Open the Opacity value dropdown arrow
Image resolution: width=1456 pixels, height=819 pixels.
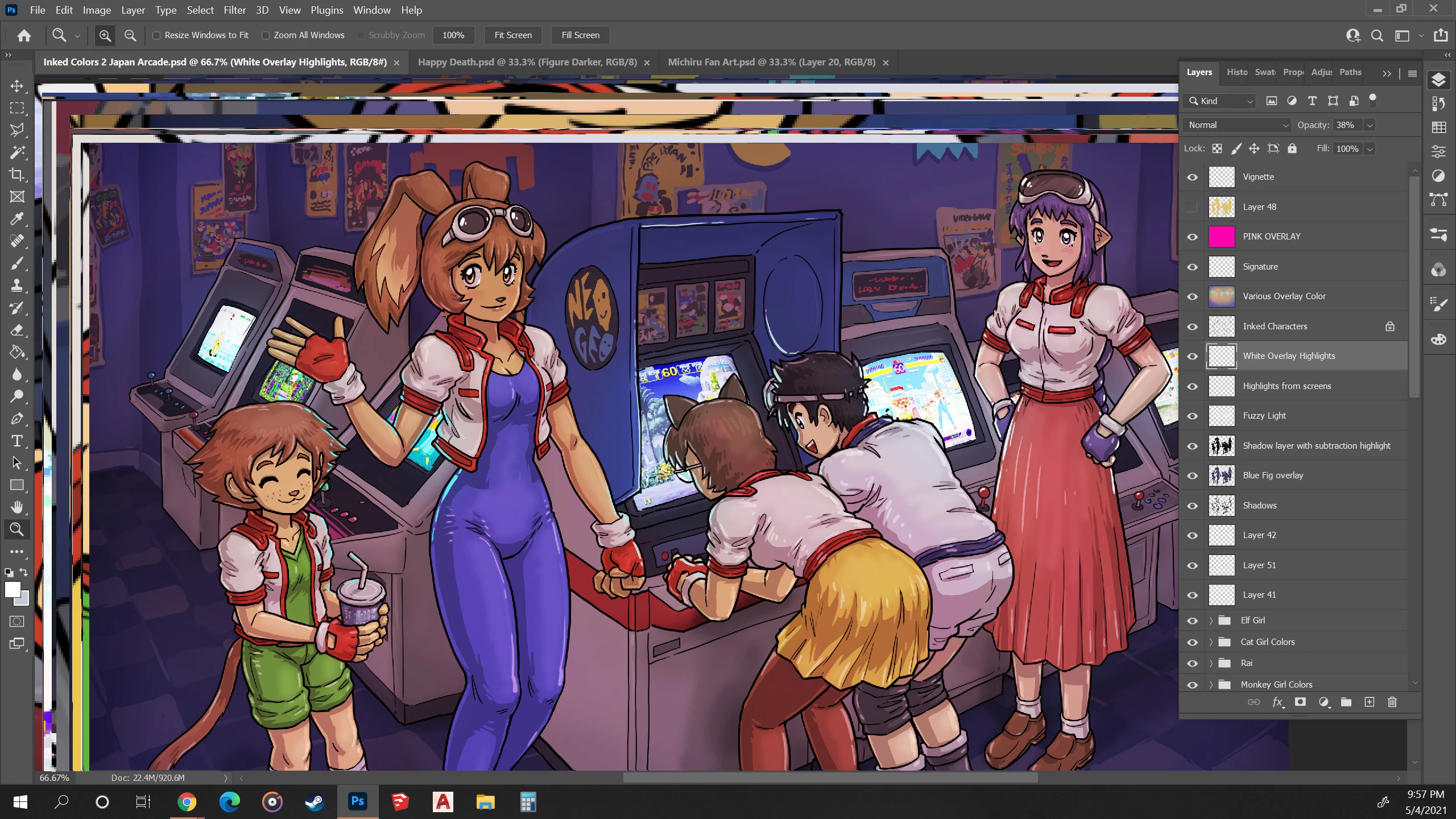coord(1370,125)
